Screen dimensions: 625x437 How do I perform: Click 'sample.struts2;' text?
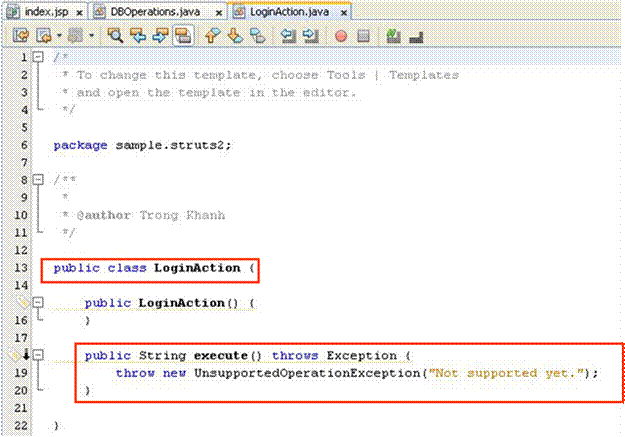173,145
